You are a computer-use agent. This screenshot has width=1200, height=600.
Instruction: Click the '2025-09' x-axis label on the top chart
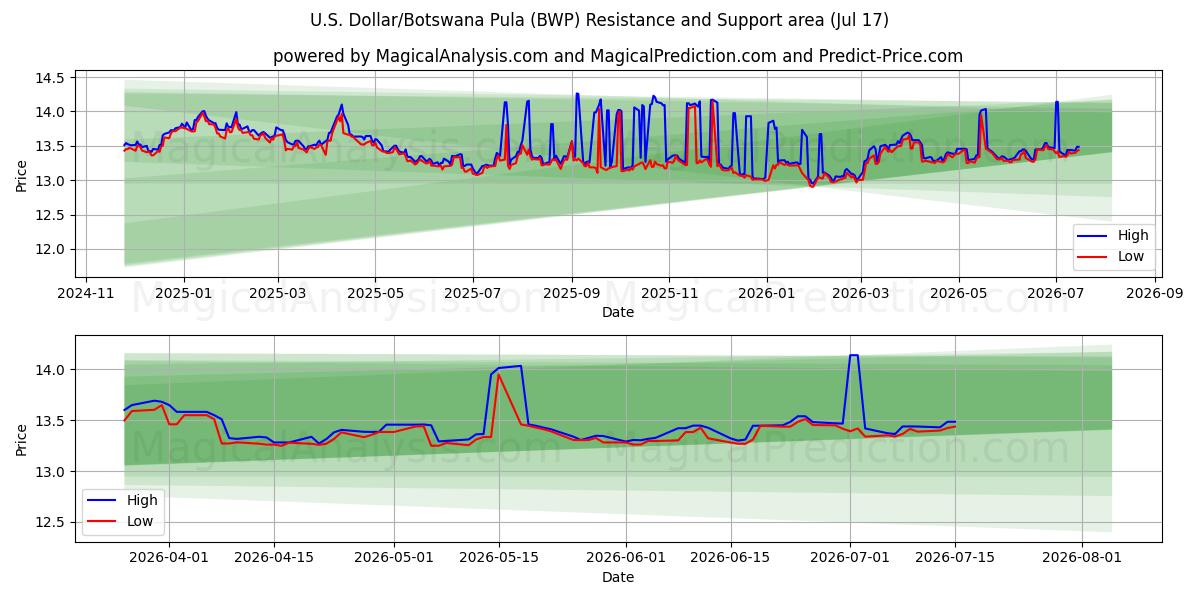click(x=572, y=295)
